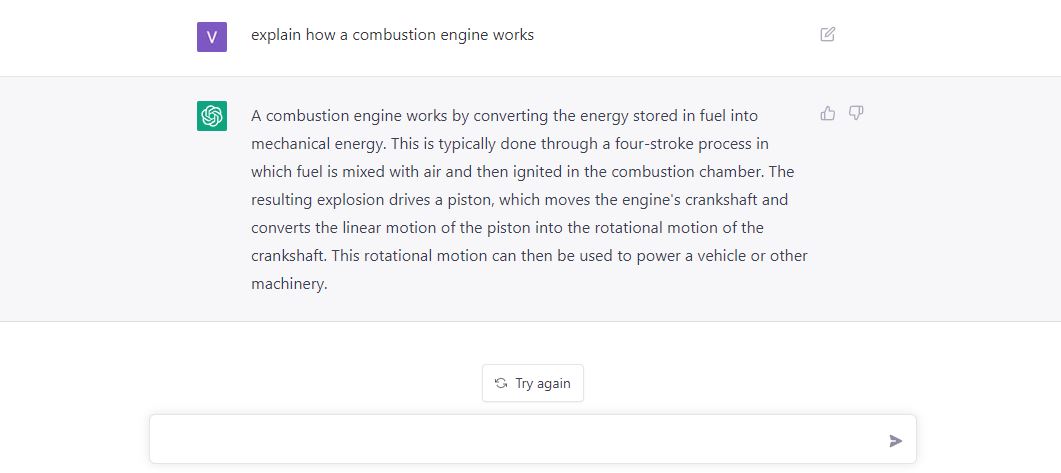Screen dimensions: 1061x473
Task: Click the edit message pencil icon
Action: pyautogui.click(x=827, y=35)
